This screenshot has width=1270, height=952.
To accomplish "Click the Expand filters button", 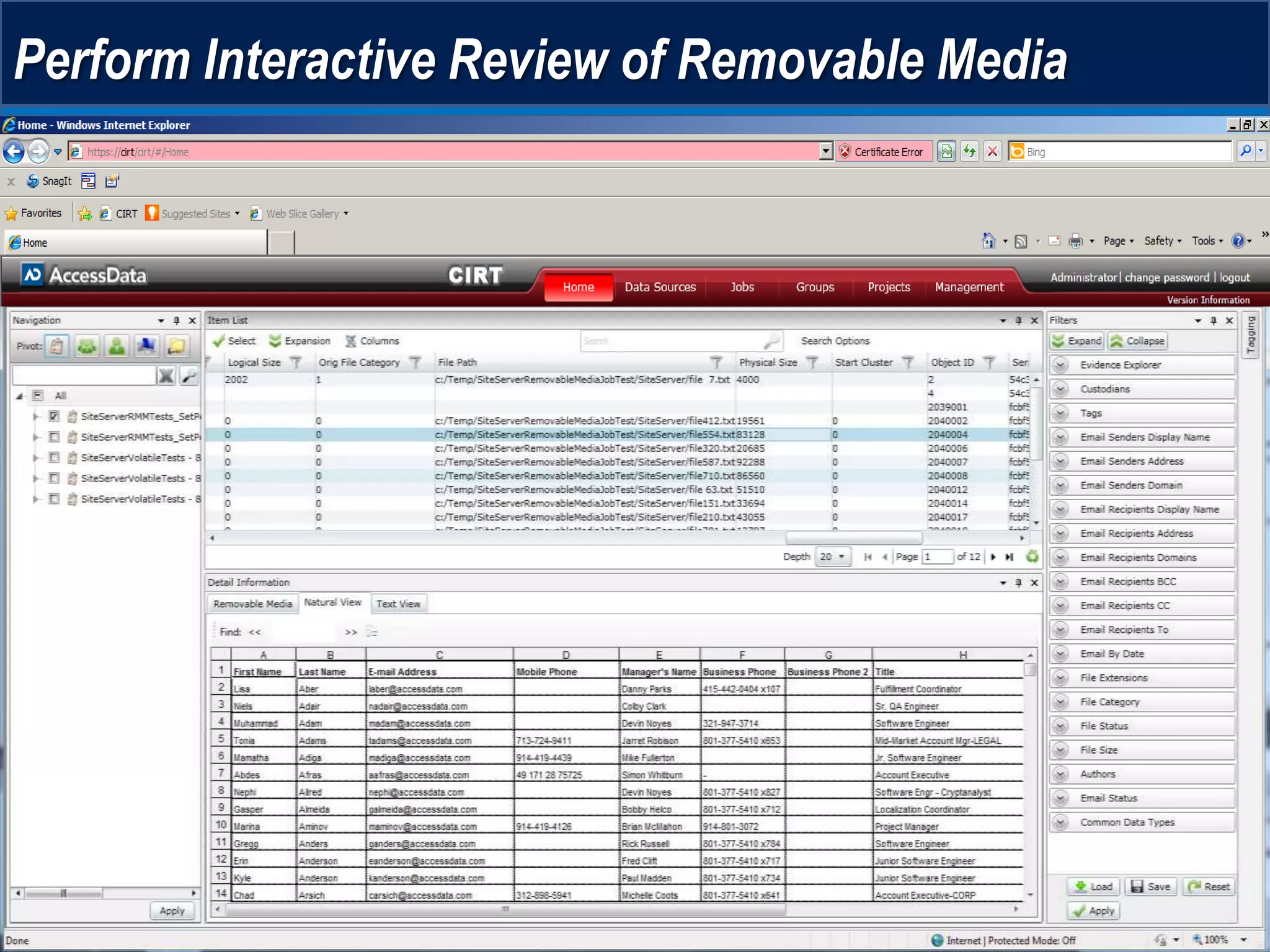I will [x=1077, y=341].
